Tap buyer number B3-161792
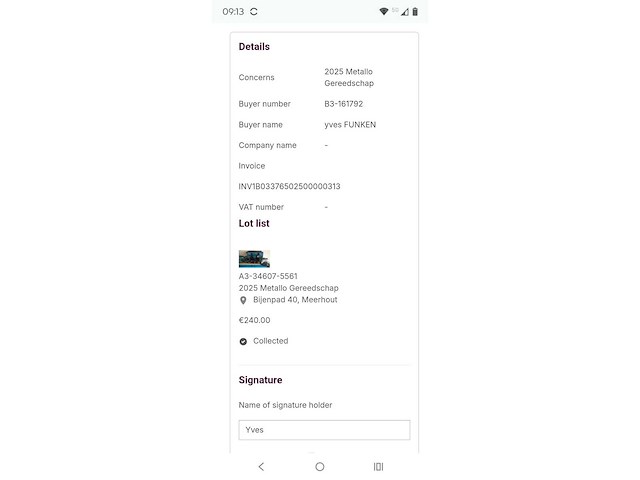This screenshot has width=640, height=480. [x=344, y=104]
